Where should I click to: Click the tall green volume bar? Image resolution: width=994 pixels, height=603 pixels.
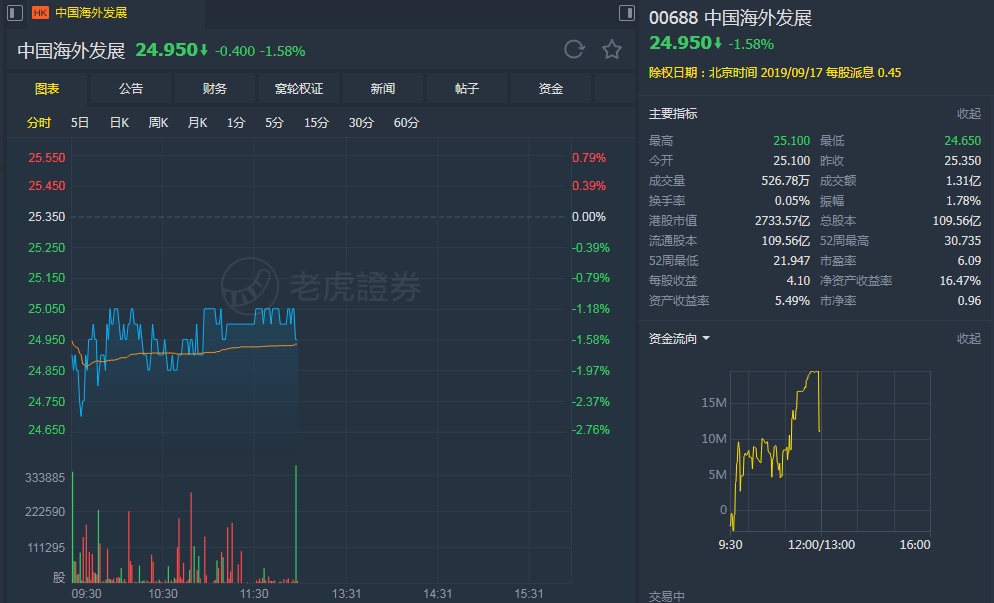296,524
